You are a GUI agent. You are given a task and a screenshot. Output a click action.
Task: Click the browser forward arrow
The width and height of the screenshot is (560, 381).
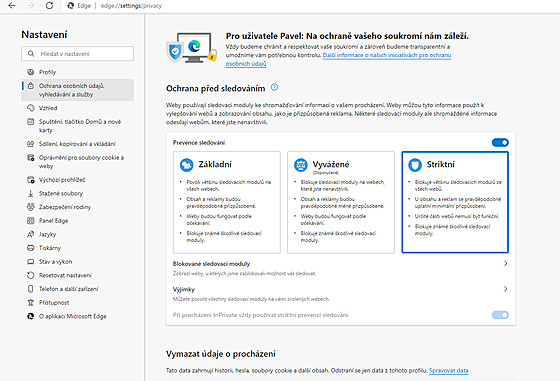click(31, 5)
